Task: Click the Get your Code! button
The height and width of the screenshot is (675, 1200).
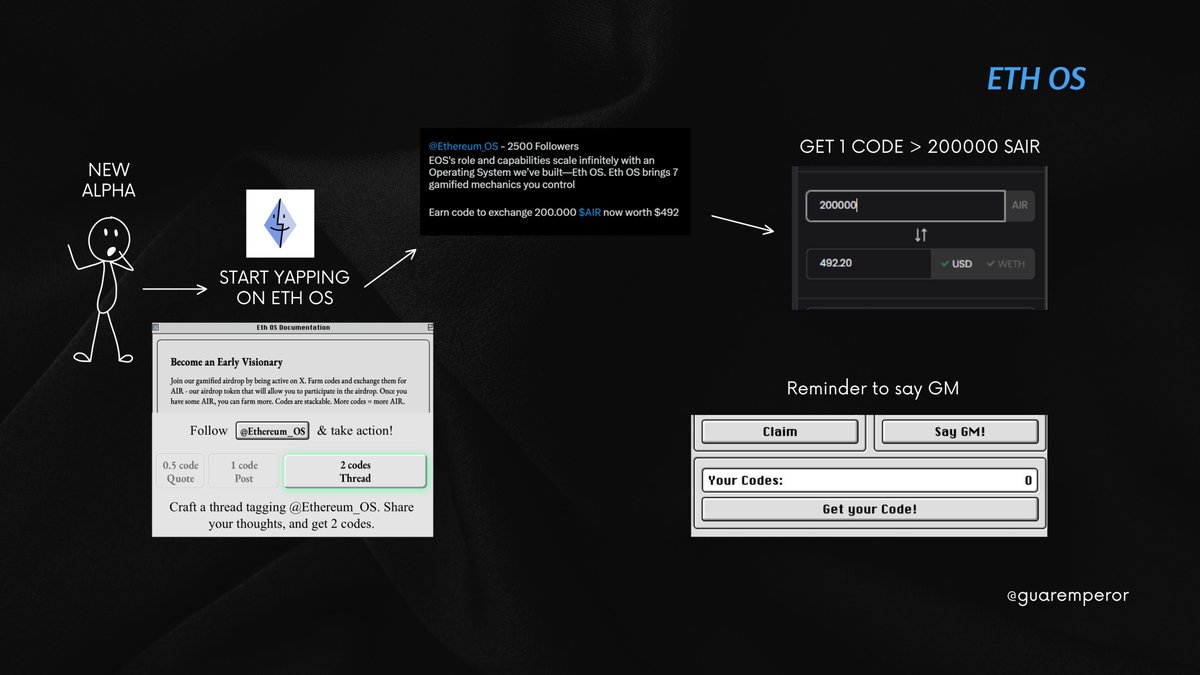Action: click(x=869, y=509)
